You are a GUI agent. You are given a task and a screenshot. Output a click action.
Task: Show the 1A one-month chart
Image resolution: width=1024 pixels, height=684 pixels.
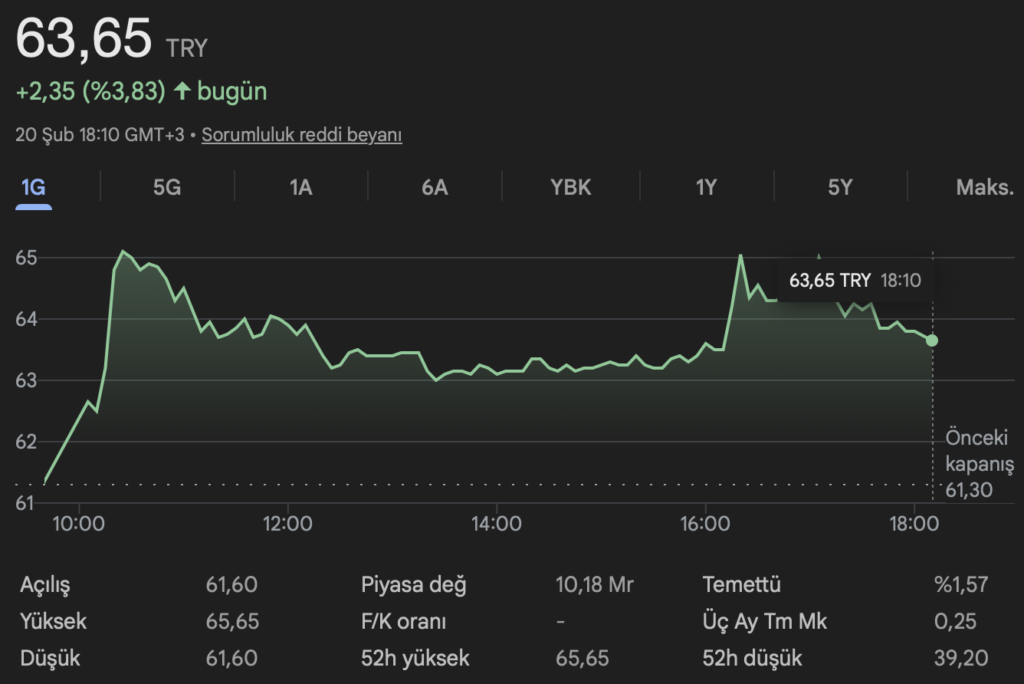click(x=301, y=187)
